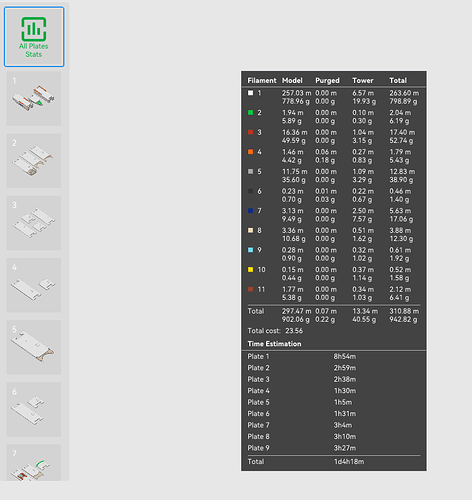This screenshot has width=472, height=500.
Task: Open plate 5 thumbnail
Action: 34,347
